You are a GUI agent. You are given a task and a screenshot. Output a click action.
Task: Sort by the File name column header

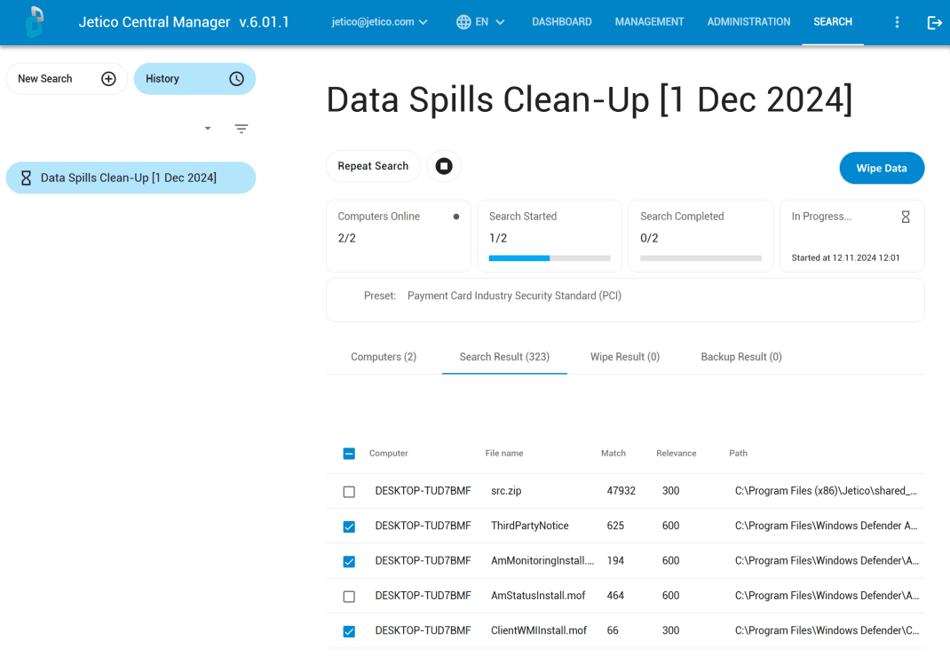pos(504,453)
